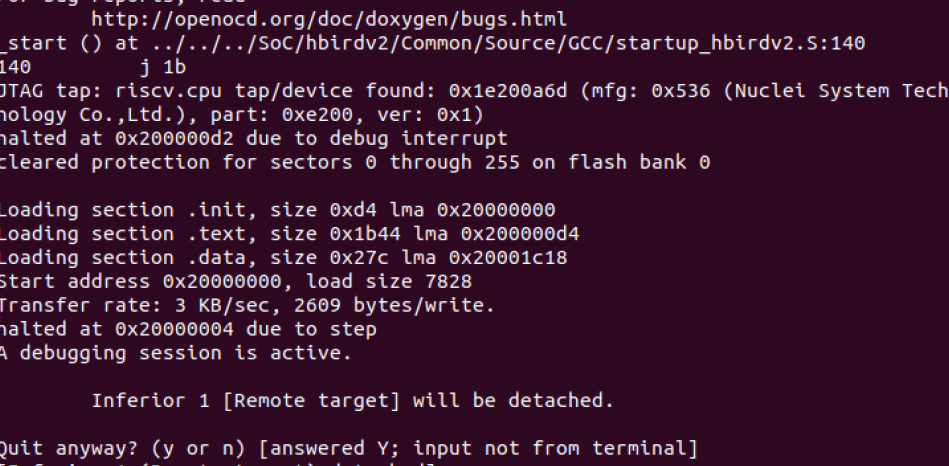Click the 'Quit anyway? (y or n)' prompt
This screenshot has width=949, height=466.
tap(123, 448)
